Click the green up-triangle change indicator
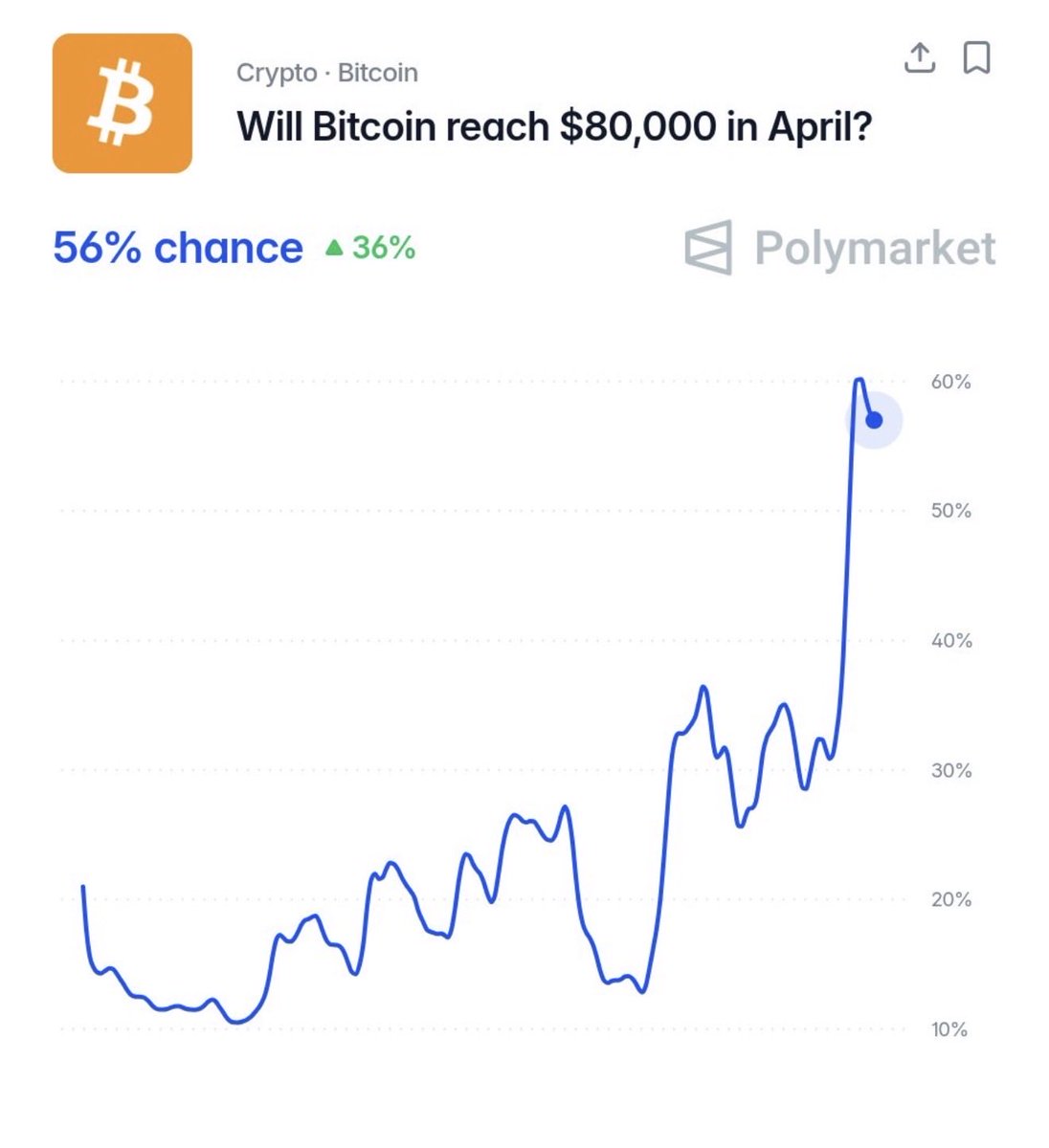Viewport: 1049px width, 1148px height. tap(333, 249)
